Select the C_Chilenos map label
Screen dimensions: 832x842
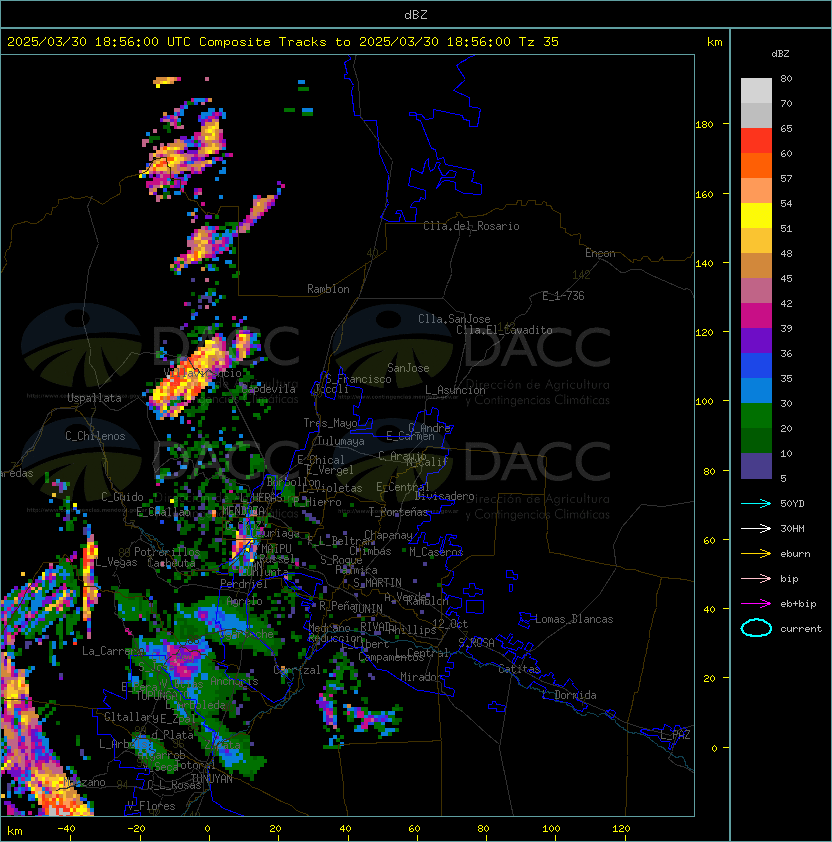[95, 436]
